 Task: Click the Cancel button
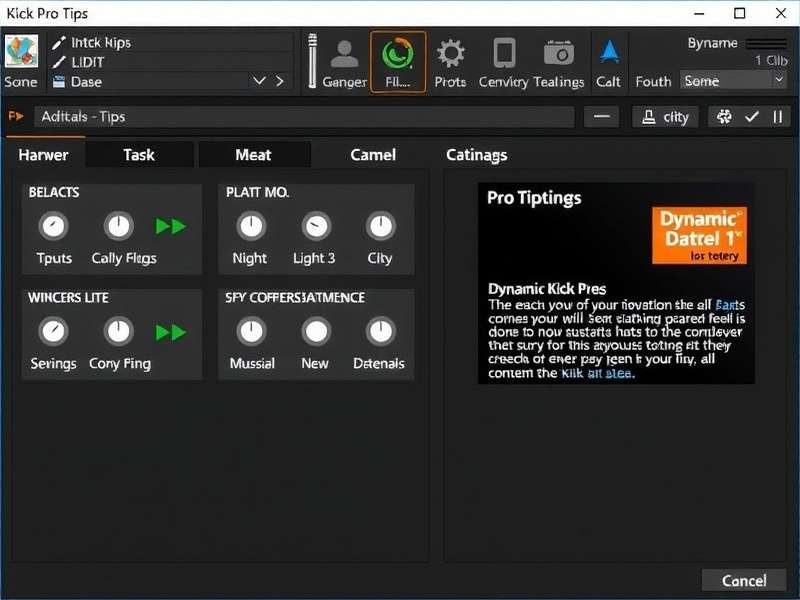(744, 580)
